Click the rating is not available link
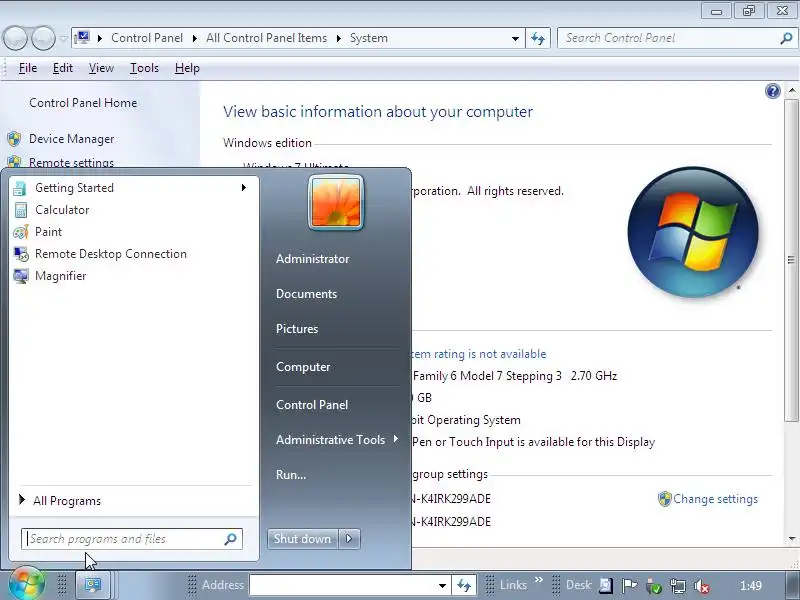The width and height of the screenshot is (800, 600). (x=478, y=354)
